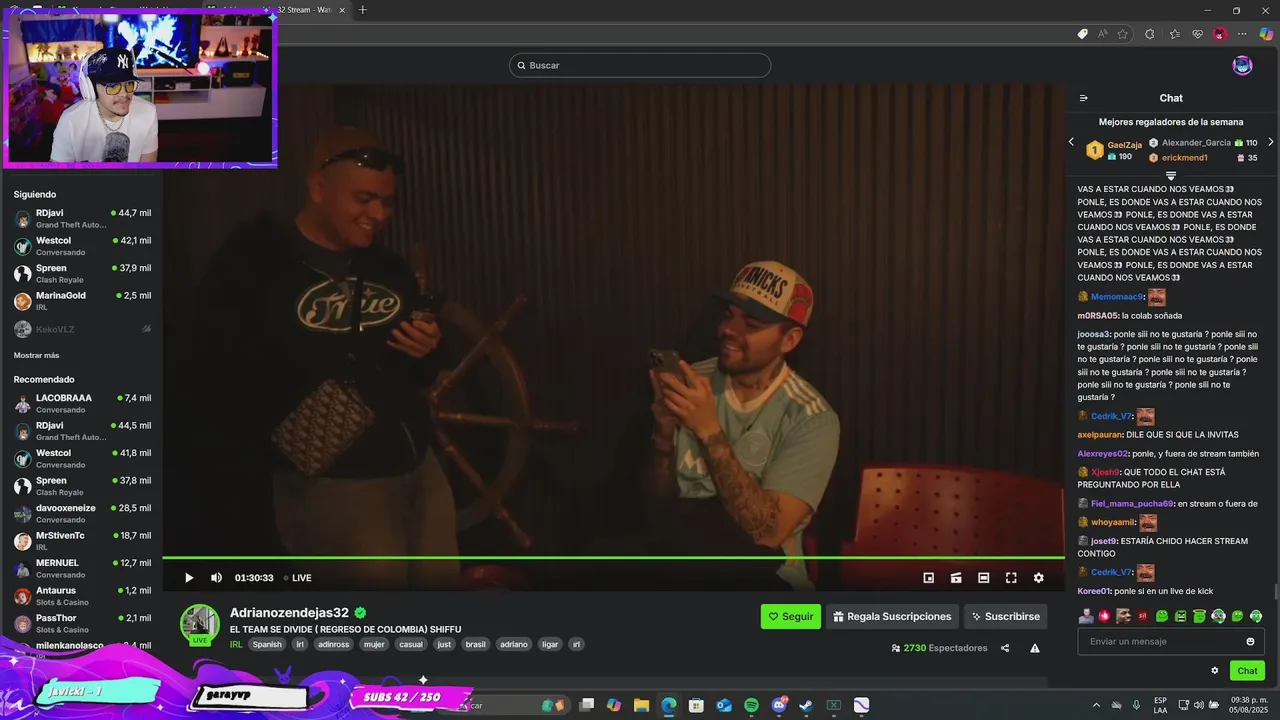The height and width of the screenshot is (720, 1280).
Task: Open MarinaGold followed channel
Action: tap(82, 301)
